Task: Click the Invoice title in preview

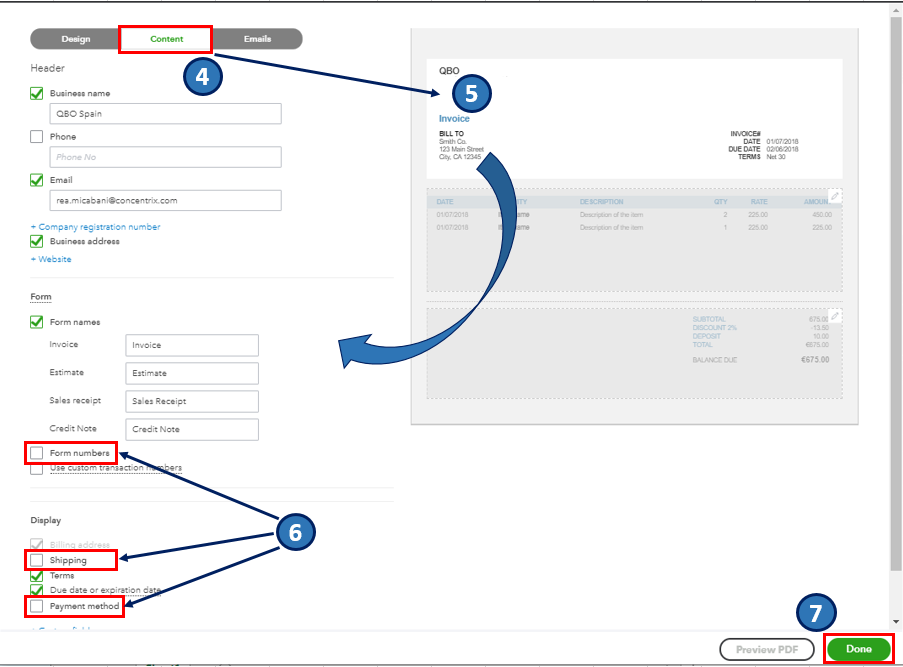Action: [x=454, y=119]
